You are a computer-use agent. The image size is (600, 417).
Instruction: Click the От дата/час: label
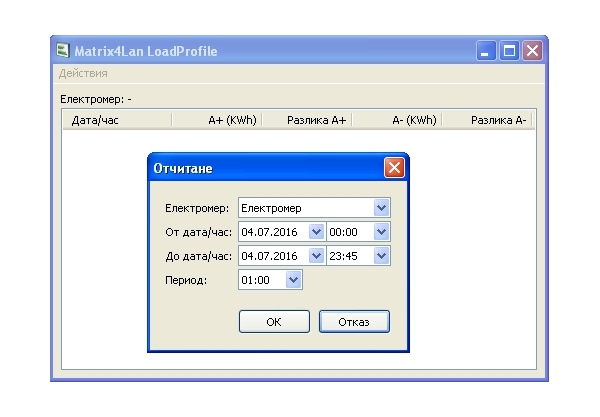pos(198,232)
